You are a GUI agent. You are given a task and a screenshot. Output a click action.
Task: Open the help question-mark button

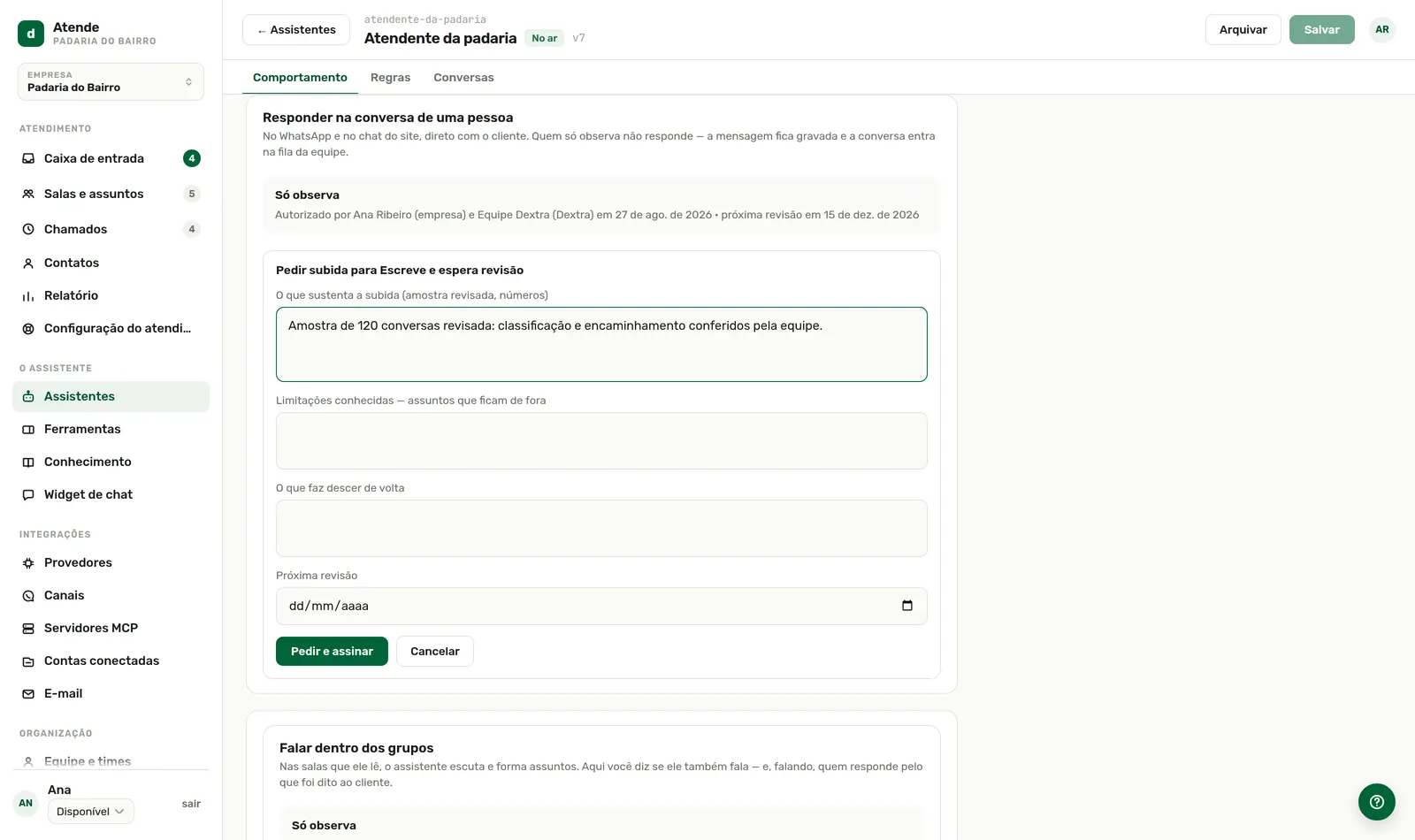coord(1376,802)
